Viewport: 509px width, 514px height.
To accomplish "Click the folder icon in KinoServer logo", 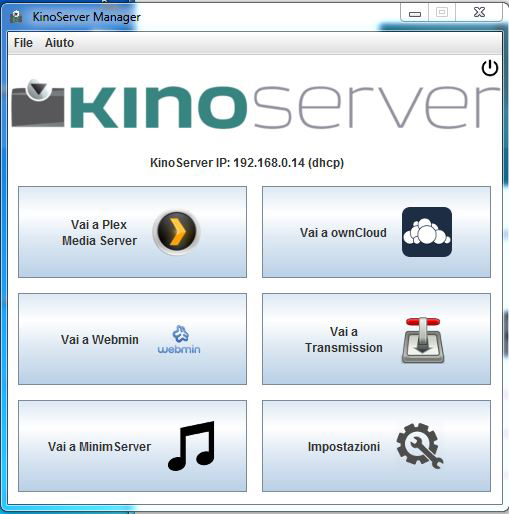I will pos(38,104).
